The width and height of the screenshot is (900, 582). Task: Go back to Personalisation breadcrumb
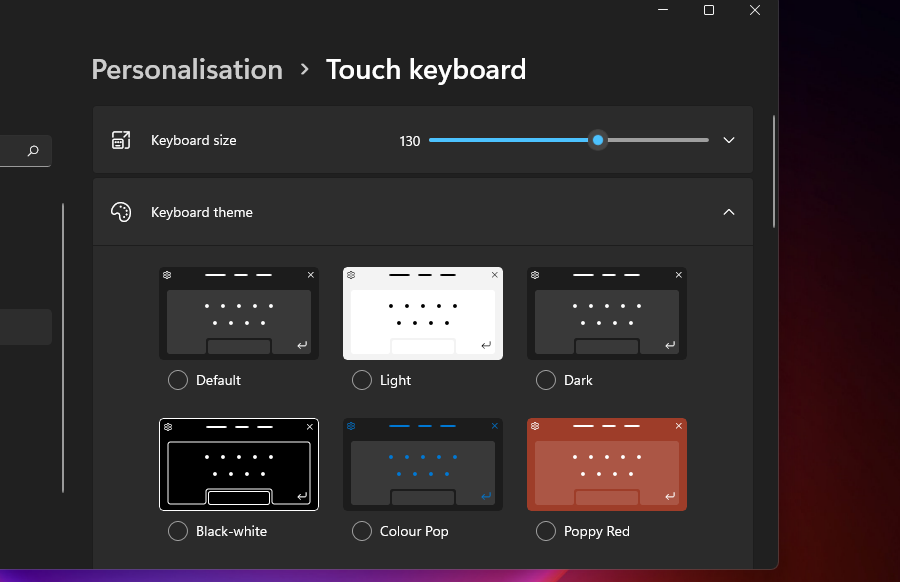(187, 69)
